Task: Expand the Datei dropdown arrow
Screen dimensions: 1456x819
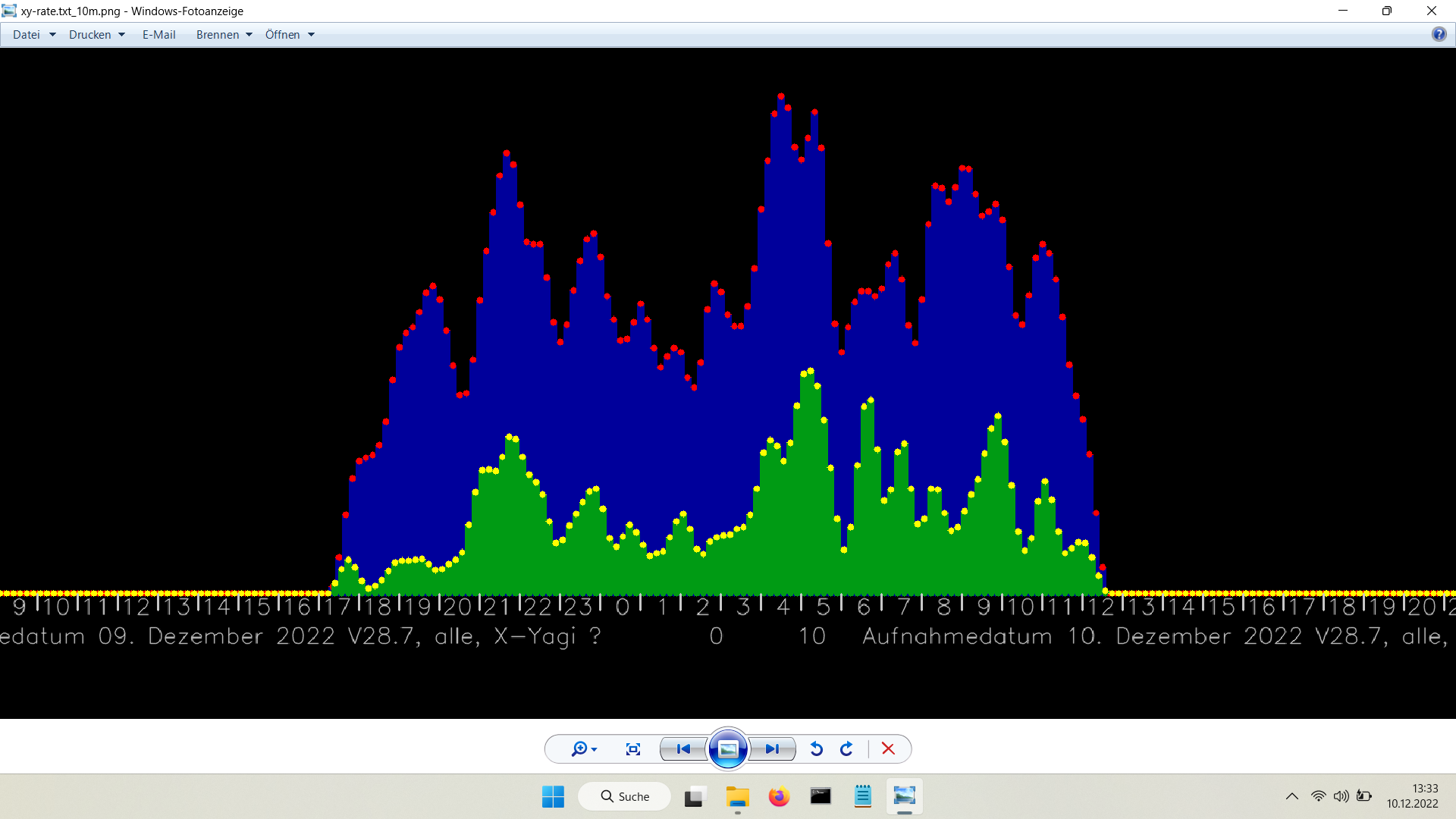Action: pos(52,35)
